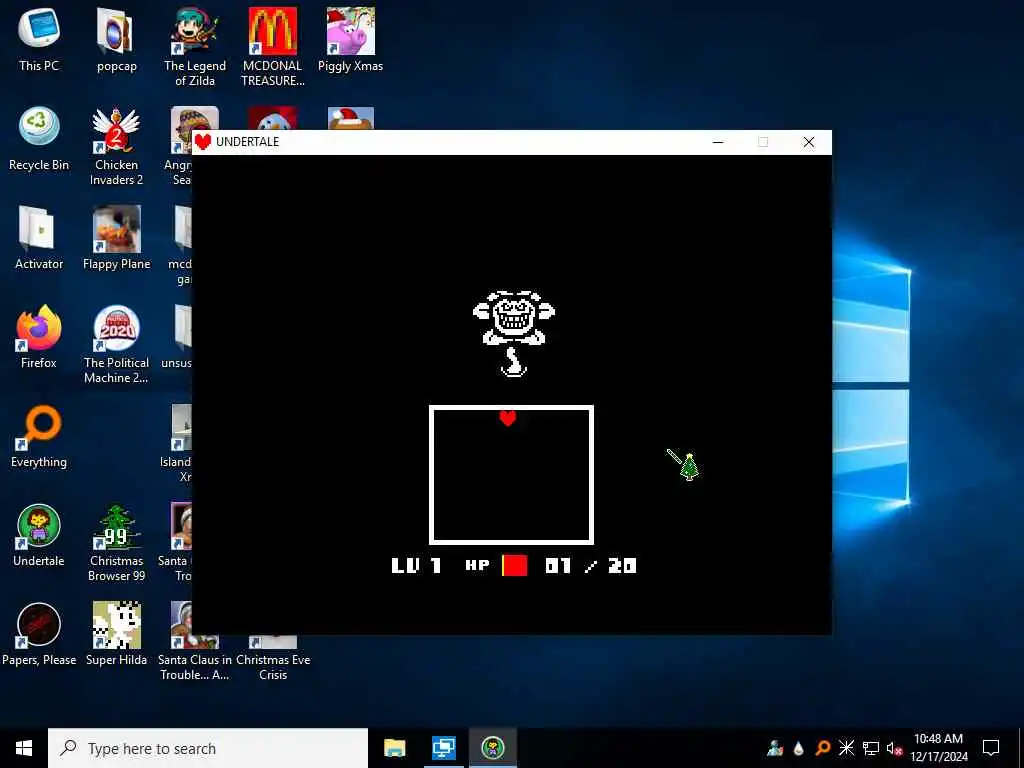This screenshot has width=1024, height=768.
Task: Open Christmas Browser 99 shortcut
Action: click(116, 543)
